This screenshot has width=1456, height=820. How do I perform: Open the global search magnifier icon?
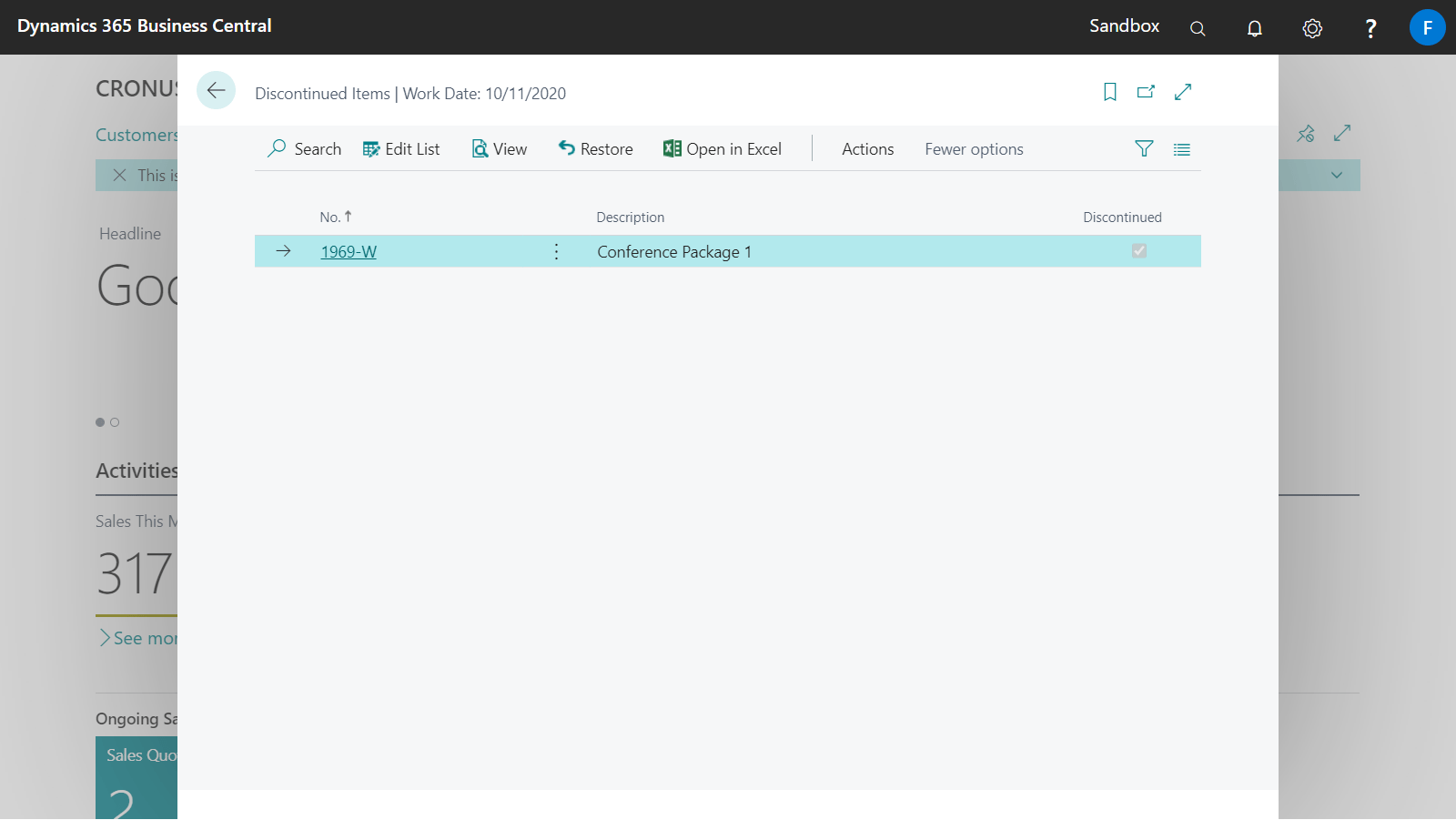1198,28
